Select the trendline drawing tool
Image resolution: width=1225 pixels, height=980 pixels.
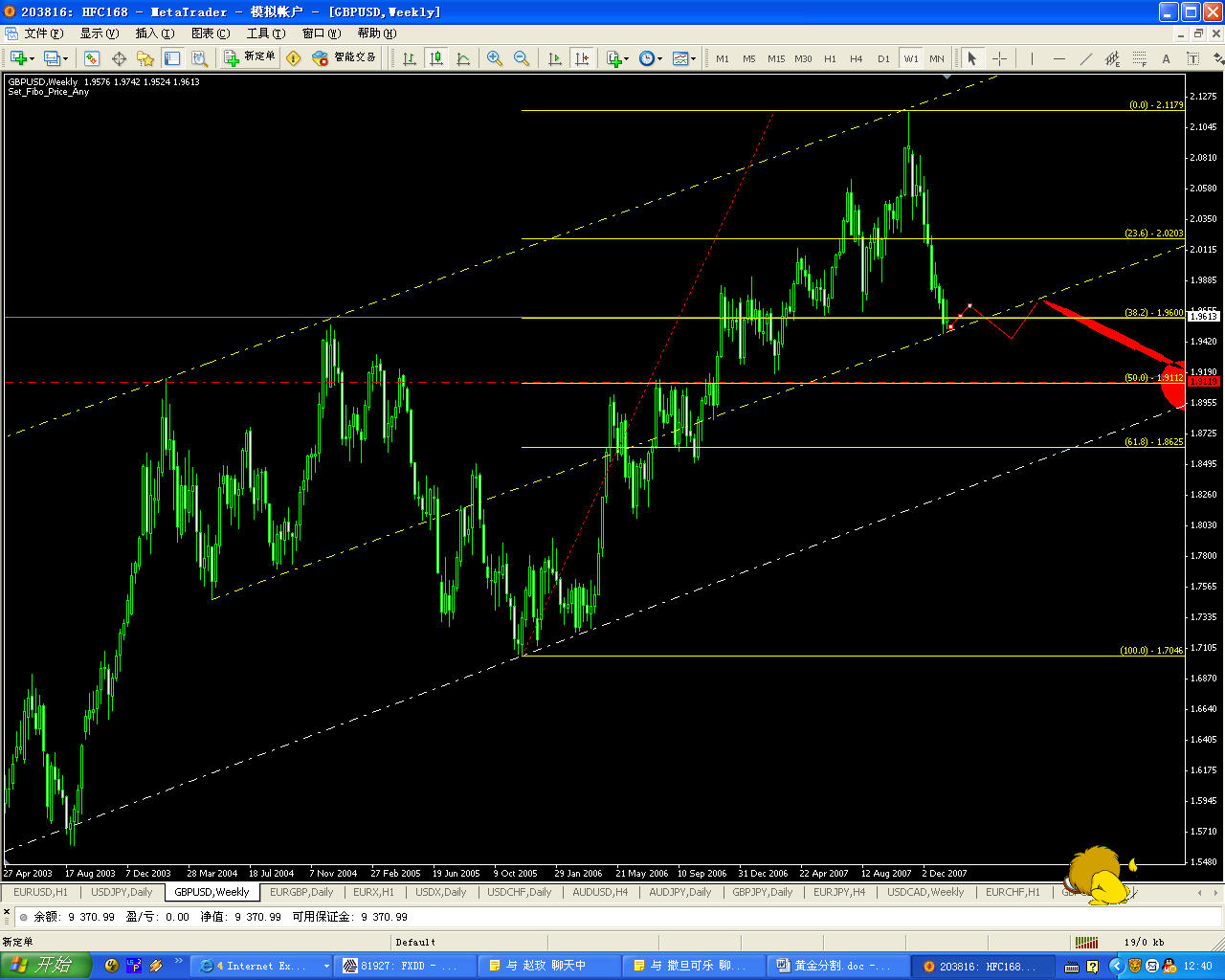tap(1085, 58)
